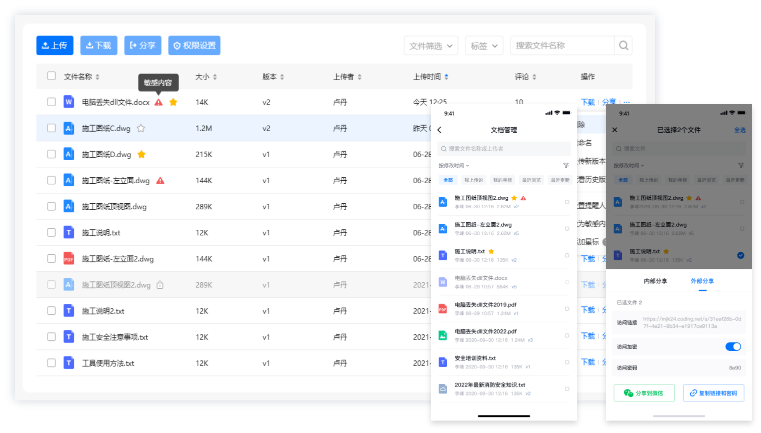
Task: Click the dwg file icon of 施工图纸D.dwg
Action: (x=69, y=154)
